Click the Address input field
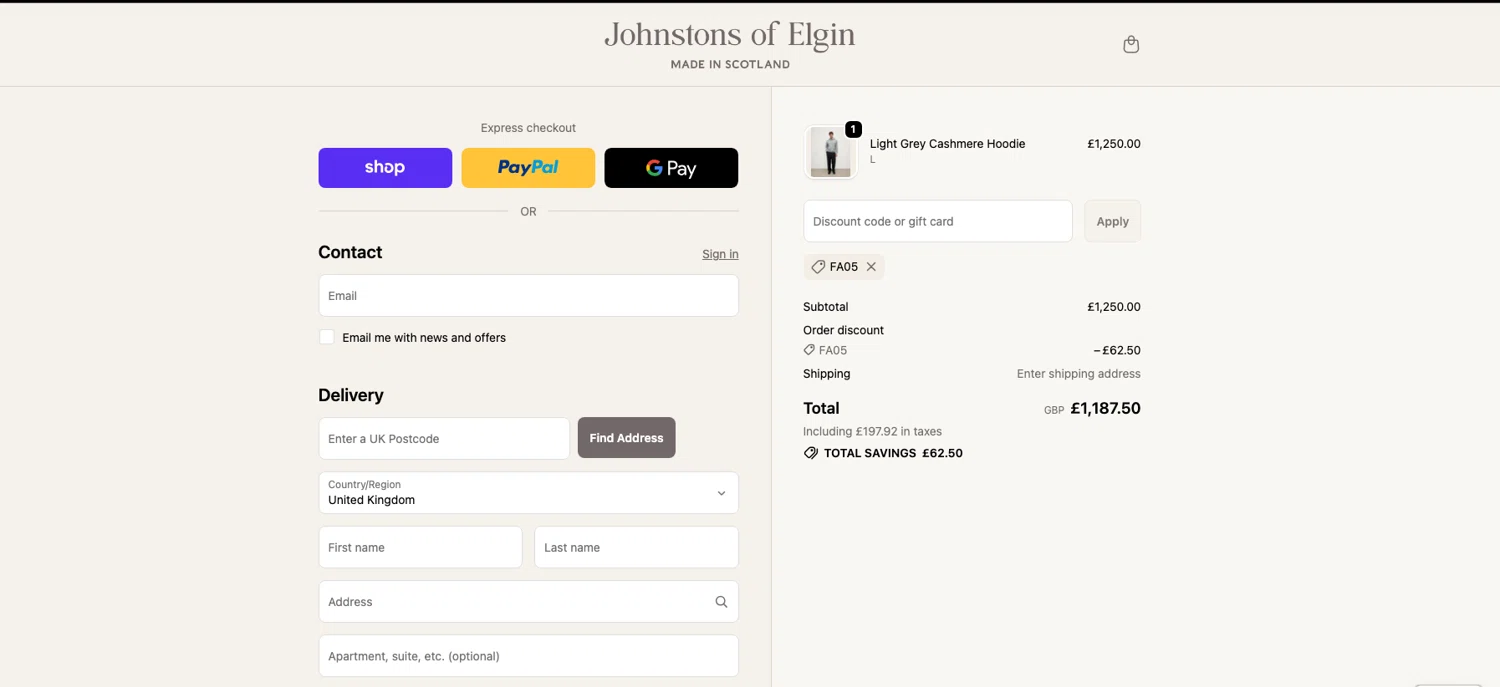The width and height of the screenshot is (1500, 687). pos(528,602)
